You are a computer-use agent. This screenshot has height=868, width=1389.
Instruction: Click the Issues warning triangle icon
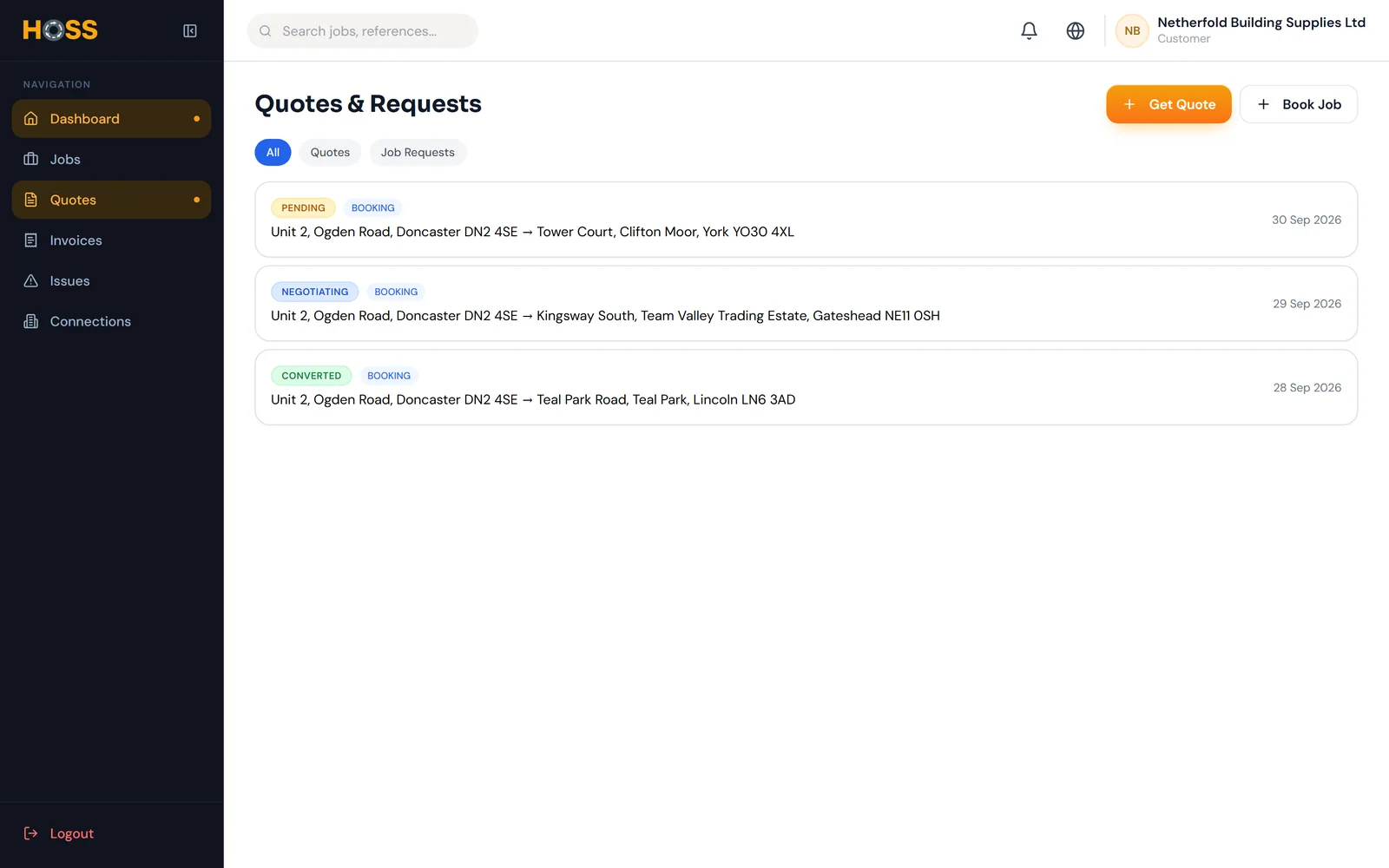31,280
